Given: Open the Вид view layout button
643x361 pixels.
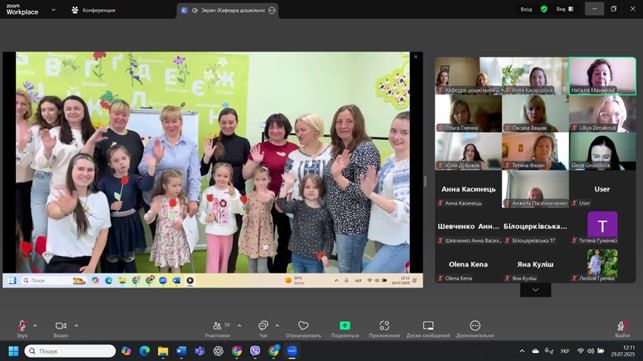Looking at the screenshot, I should (x=565, y=9).
